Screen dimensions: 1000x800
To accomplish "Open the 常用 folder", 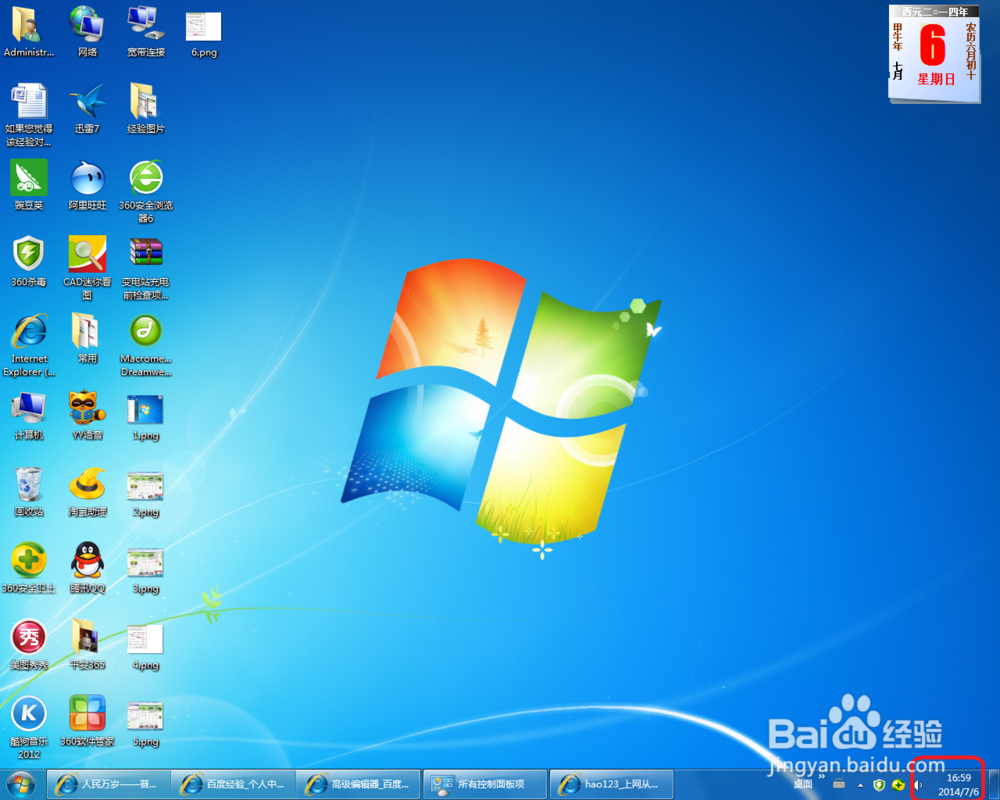I will [87, 338].
